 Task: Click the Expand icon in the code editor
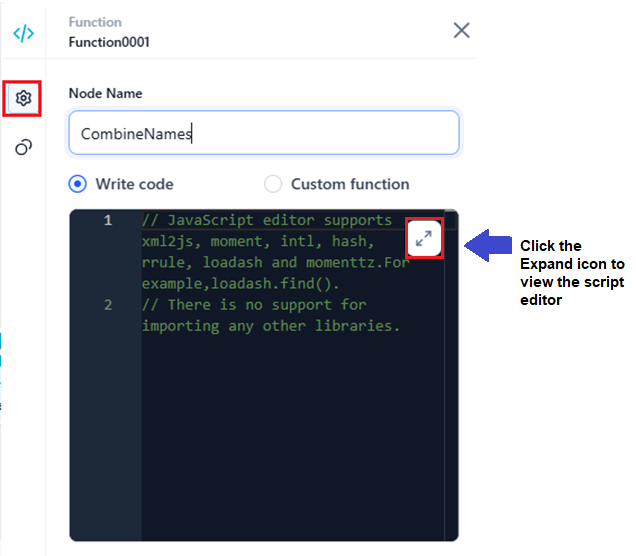[x=424, y=238]
